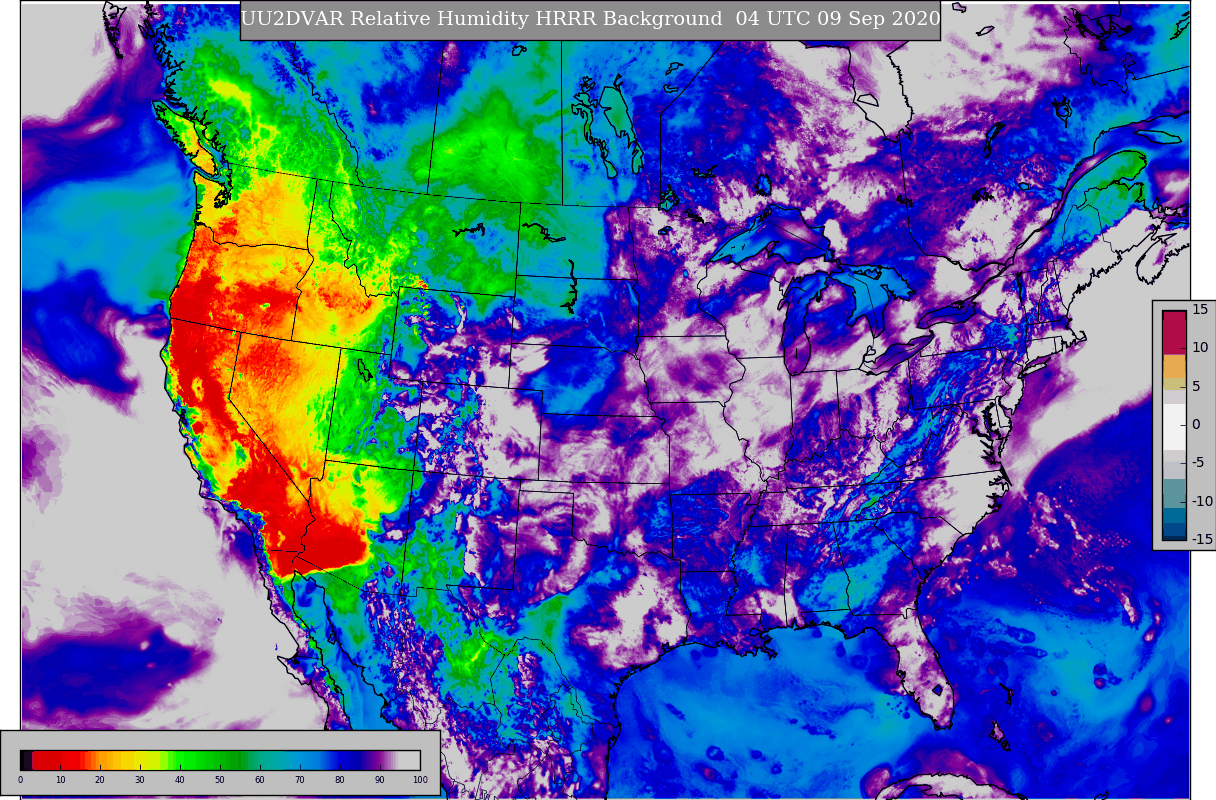Click the colorbar label "15"
This screenshot has width=1216, height=800.
click(1200, 309)
